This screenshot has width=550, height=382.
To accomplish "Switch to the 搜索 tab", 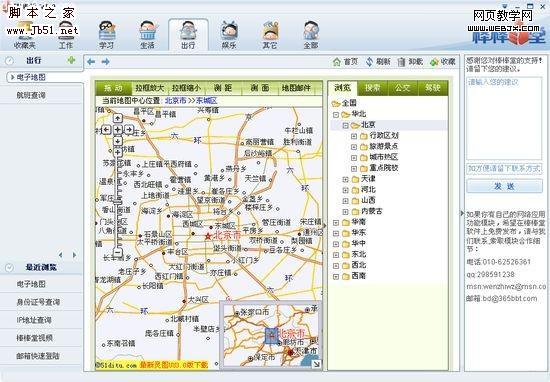I will pyautogui.click(x=373, y=88).
